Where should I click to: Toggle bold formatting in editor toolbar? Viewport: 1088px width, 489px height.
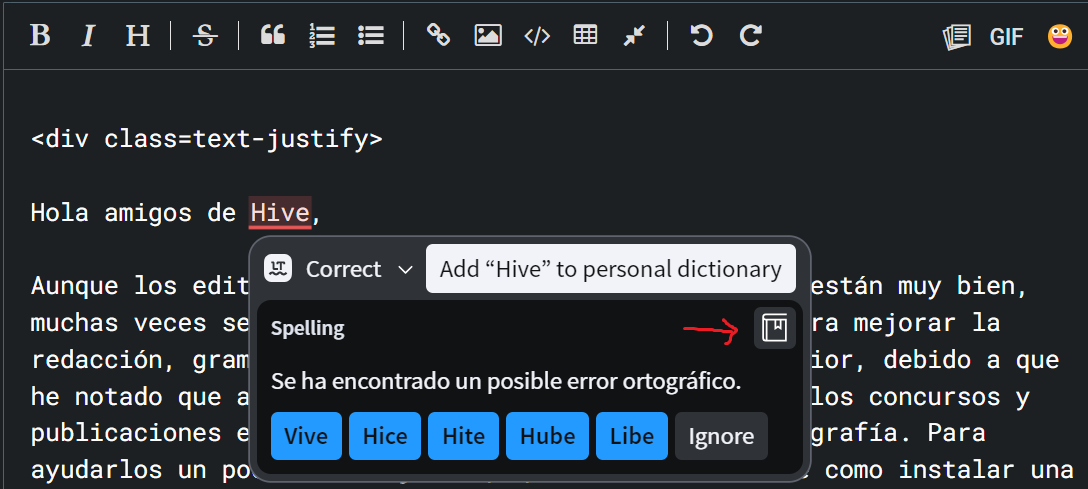click(x=40, y=35)
